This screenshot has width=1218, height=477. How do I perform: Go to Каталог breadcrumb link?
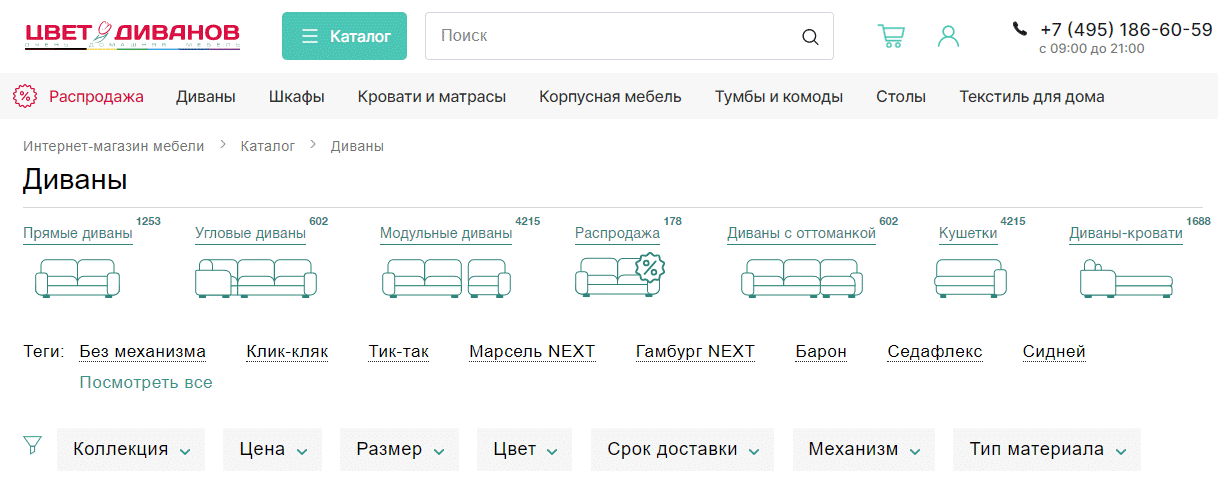(x=268, y=146)
